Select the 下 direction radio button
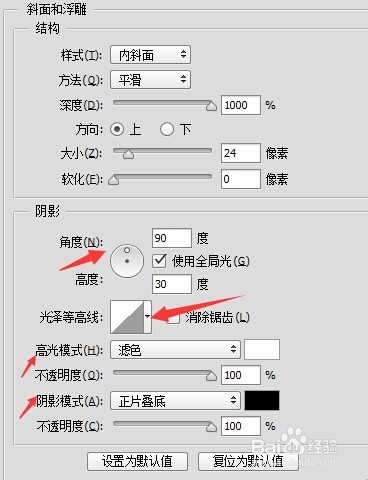 point(167,129)
